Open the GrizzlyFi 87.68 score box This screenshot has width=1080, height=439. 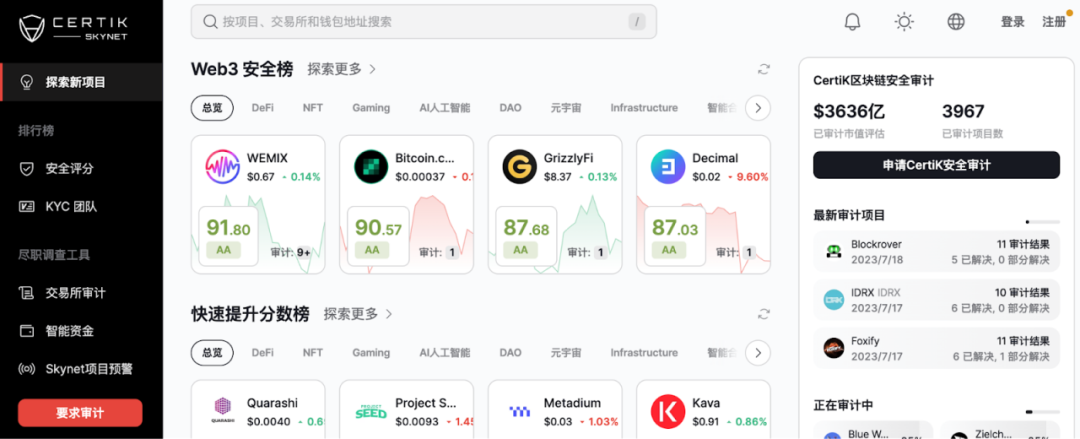point(526,236)
